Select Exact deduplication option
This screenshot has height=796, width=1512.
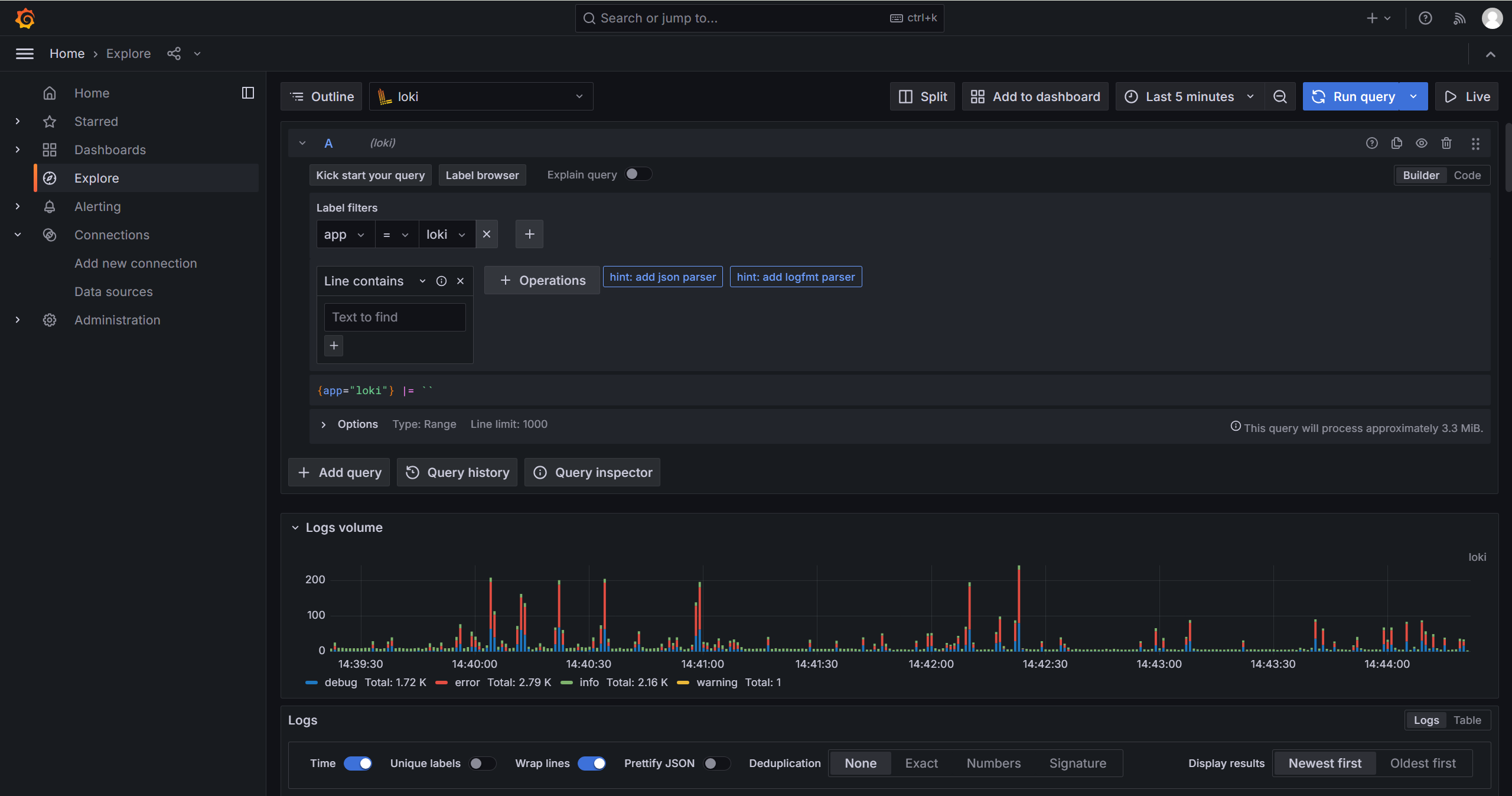[x=921, y=763]
